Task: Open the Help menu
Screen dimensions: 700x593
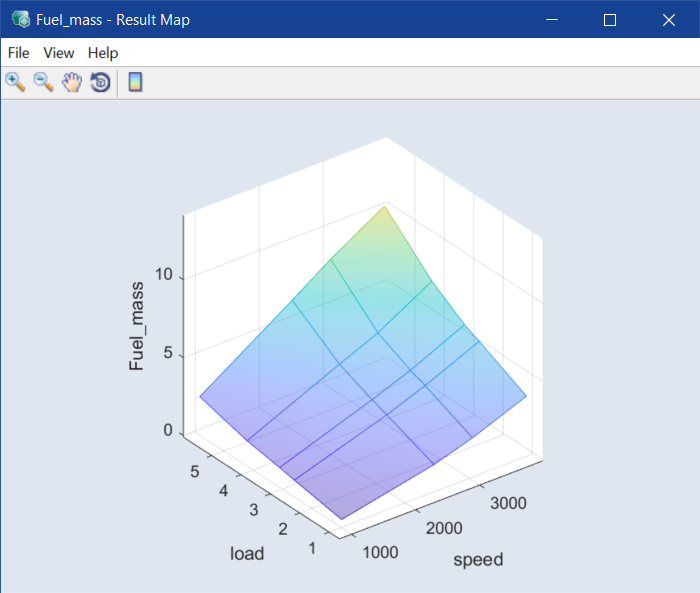Action: tap(102, 53)
